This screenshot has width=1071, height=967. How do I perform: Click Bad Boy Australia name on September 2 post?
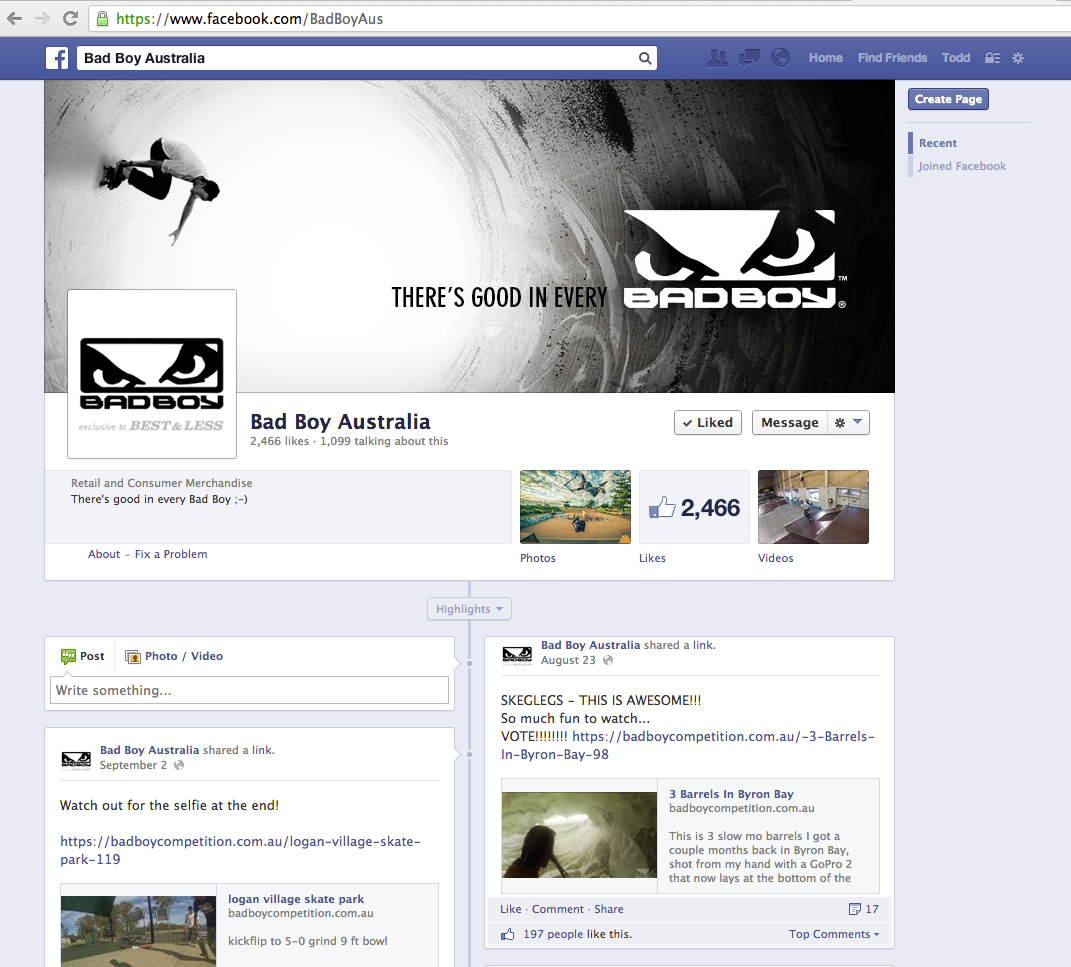click(x=150, y=750)
